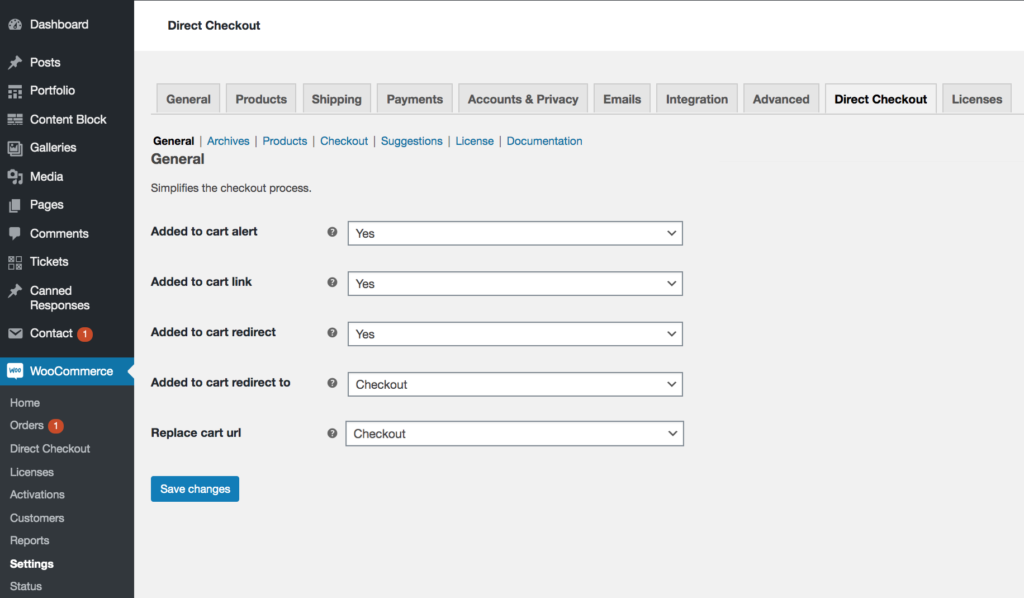The height and width of the screenshot is (598, 1024).
Task: Open Licenses submenu item in sidebar
Action: point(31,472)
